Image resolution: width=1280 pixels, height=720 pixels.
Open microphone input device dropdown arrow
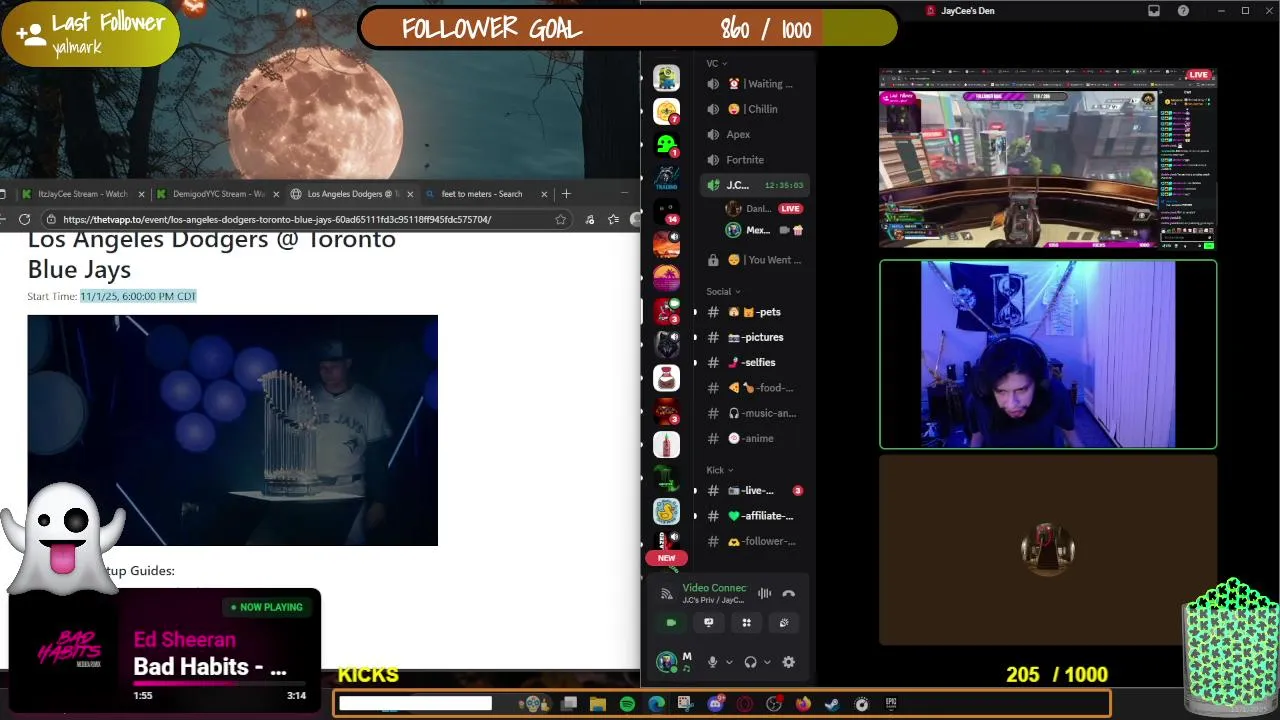coord(729,662)
